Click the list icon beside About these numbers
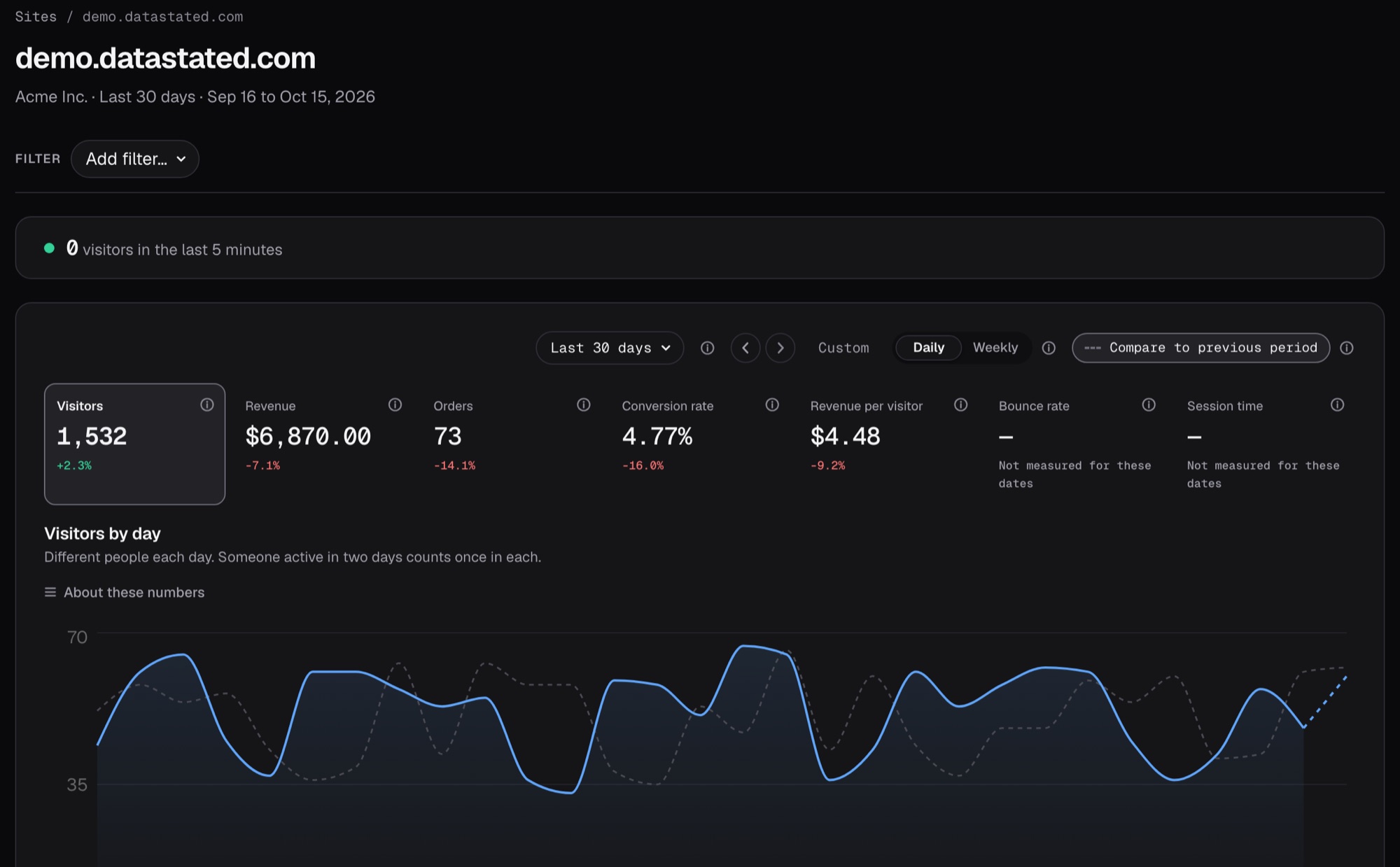 pyautogui.click(x=50, y=592)
